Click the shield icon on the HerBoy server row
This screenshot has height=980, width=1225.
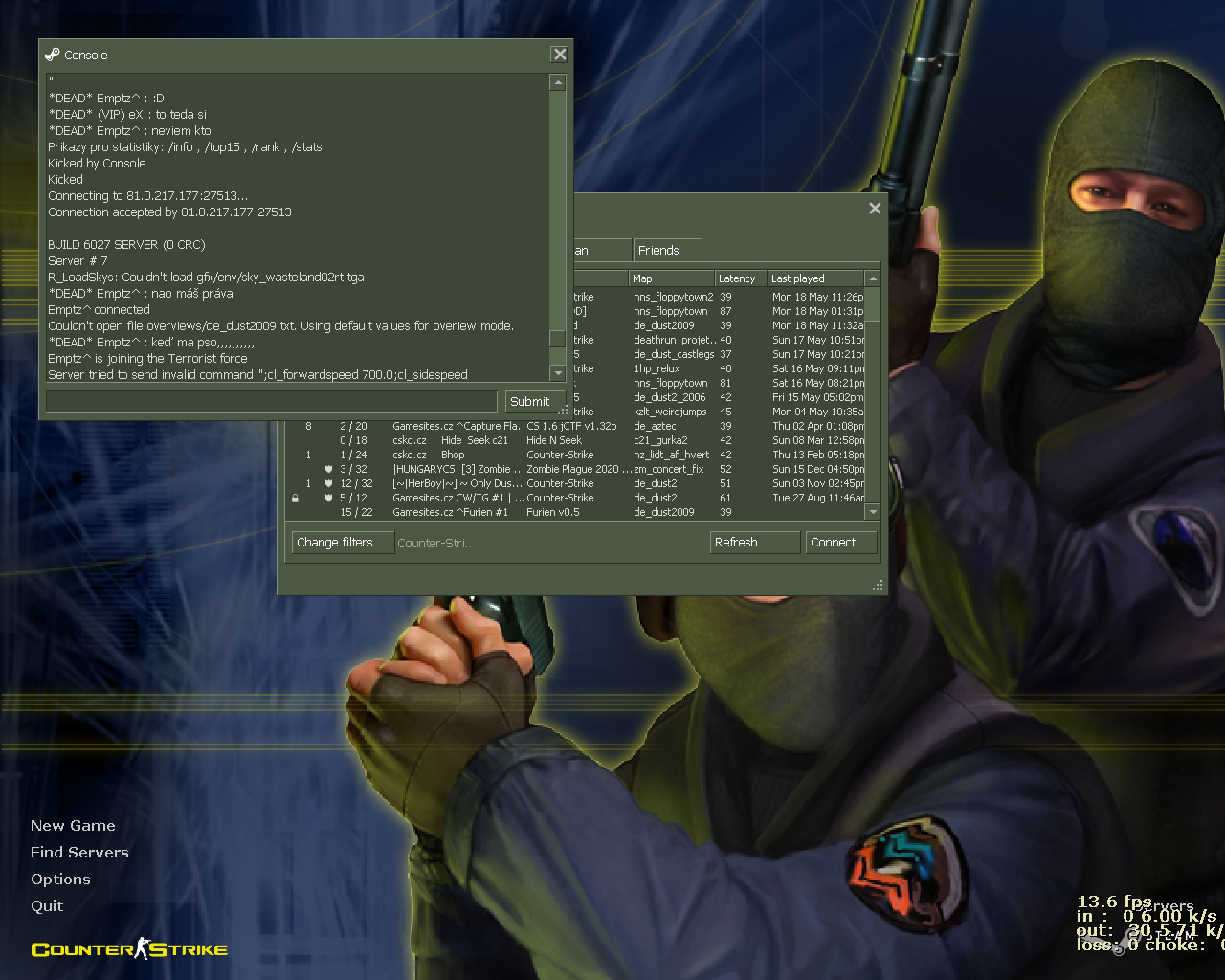coord(328,484)
